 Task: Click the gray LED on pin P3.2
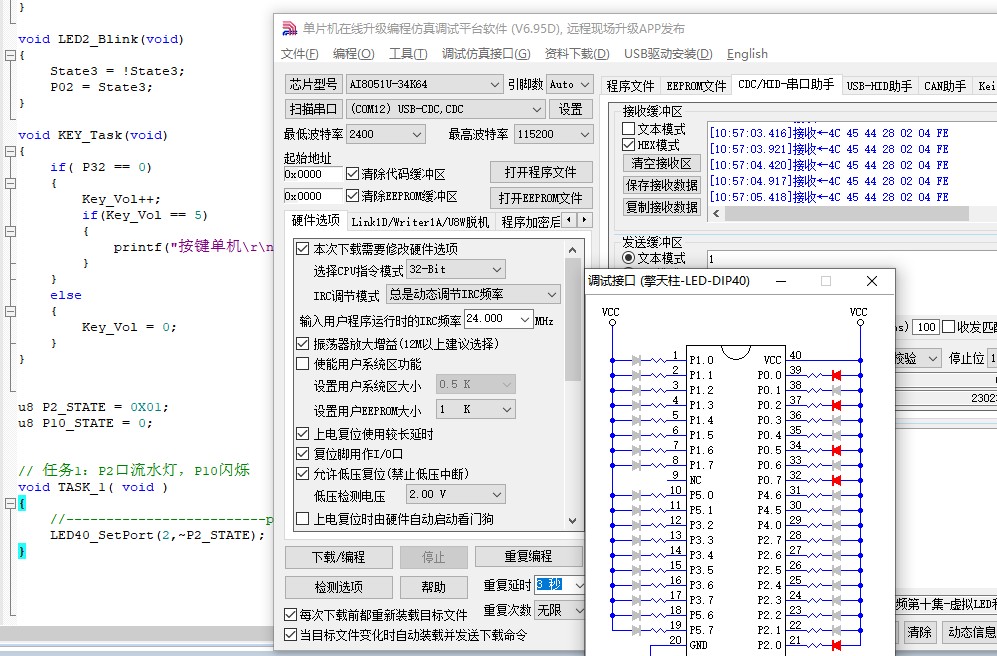[636, 526]
